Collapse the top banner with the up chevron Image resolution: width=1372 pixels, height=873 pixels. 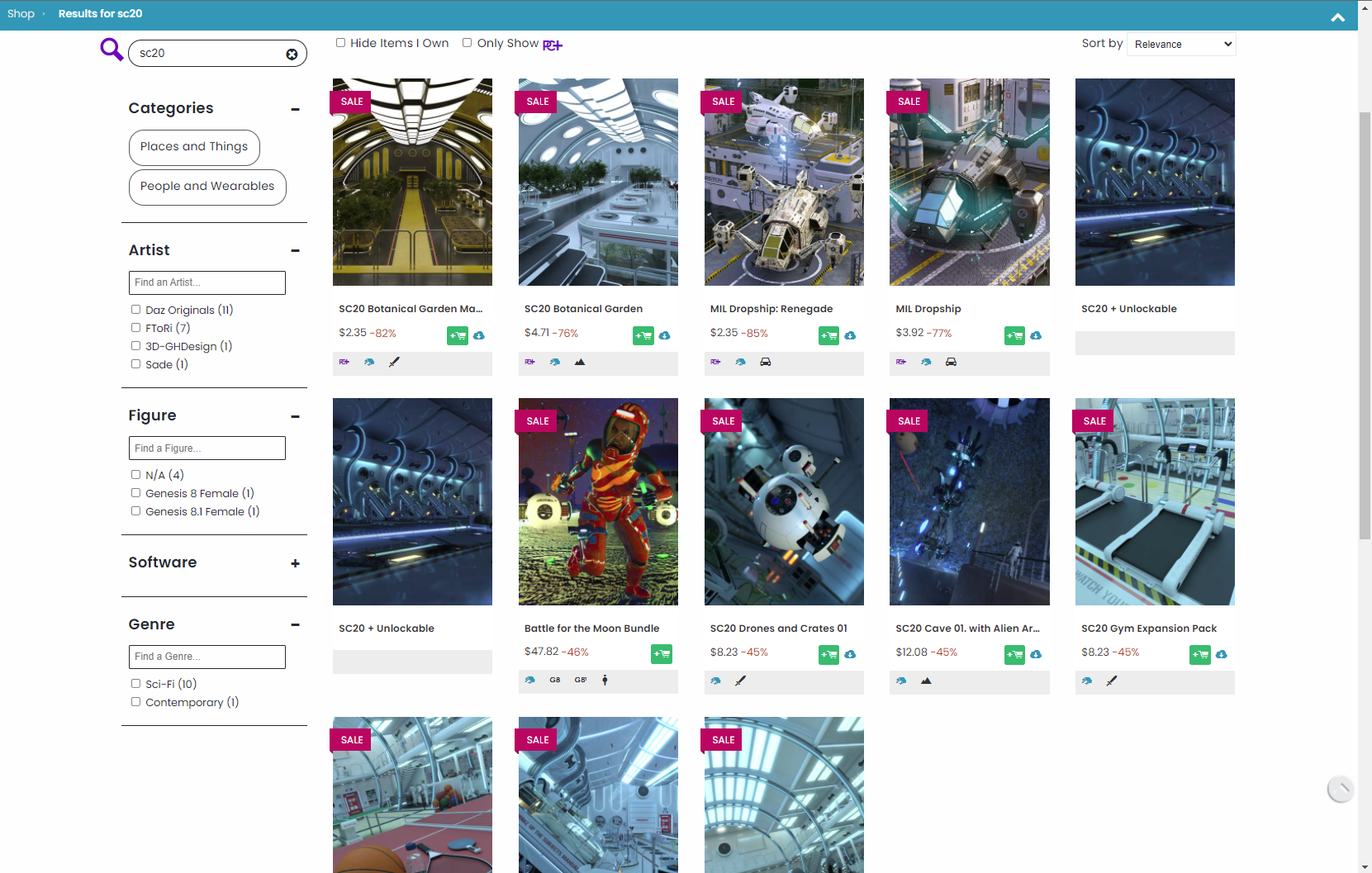(1338, 17)
